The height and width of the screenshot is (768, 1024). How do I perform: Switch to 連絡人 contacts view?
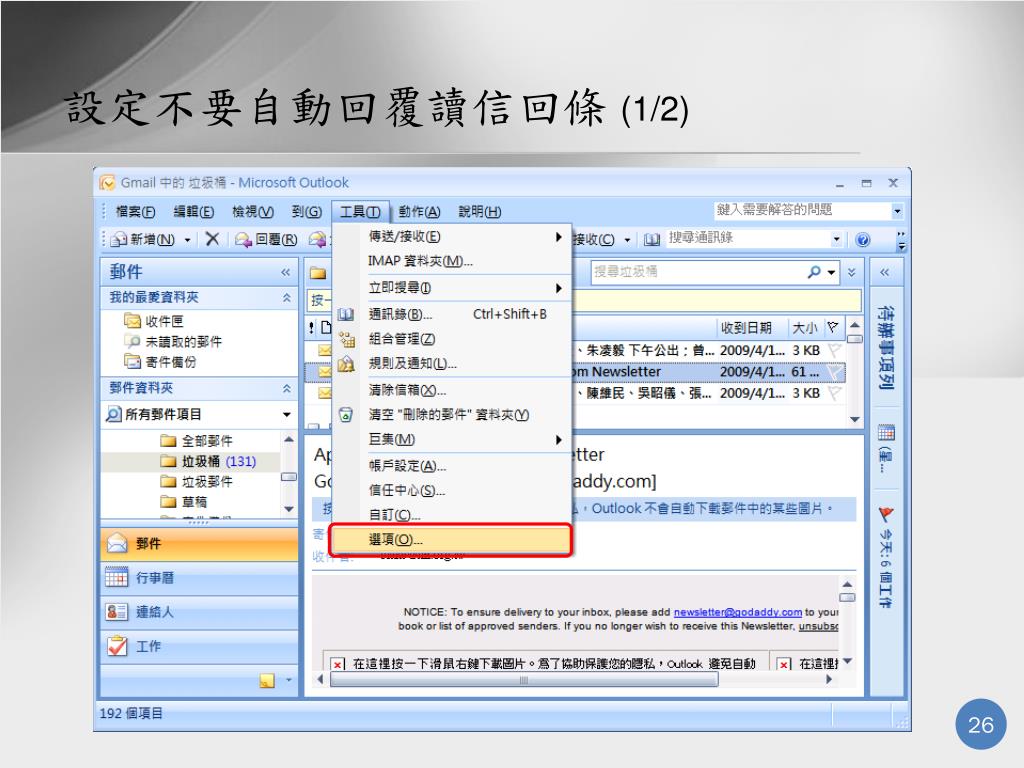pyautogui.click(x=199, y=612)
